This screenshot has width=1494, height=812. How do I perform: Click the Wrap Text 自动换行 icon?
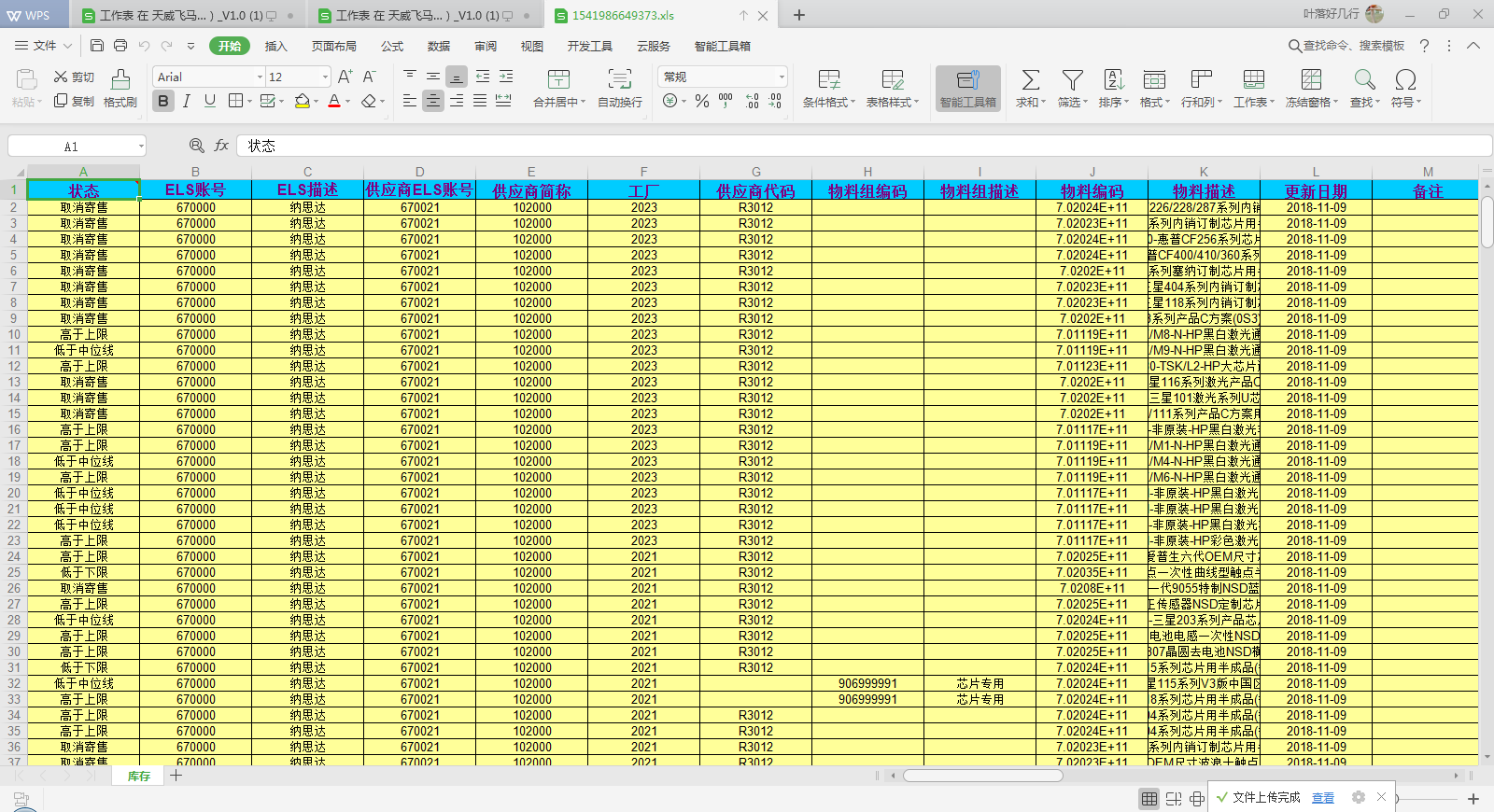[x=619, y=79]
